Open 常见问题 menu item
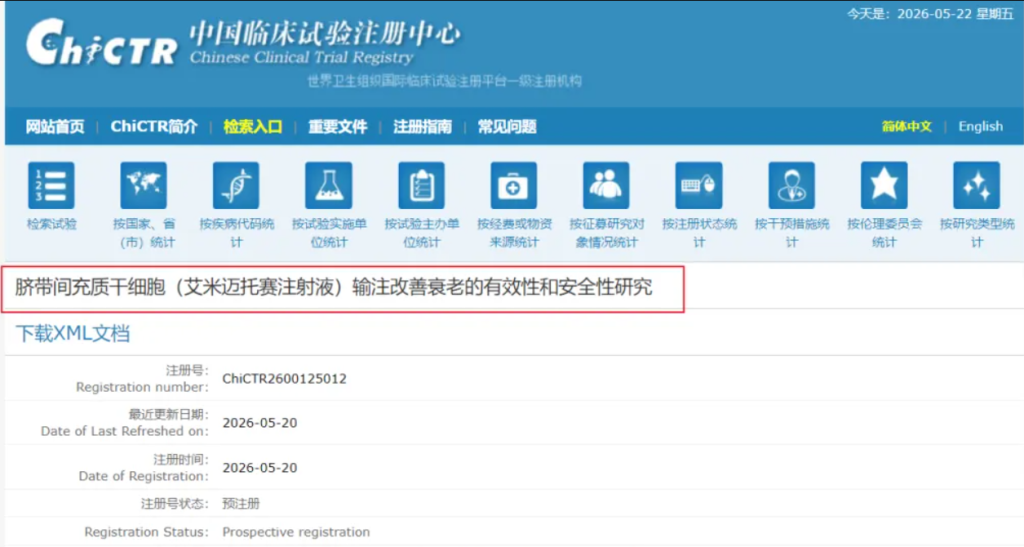 (507, 127)
